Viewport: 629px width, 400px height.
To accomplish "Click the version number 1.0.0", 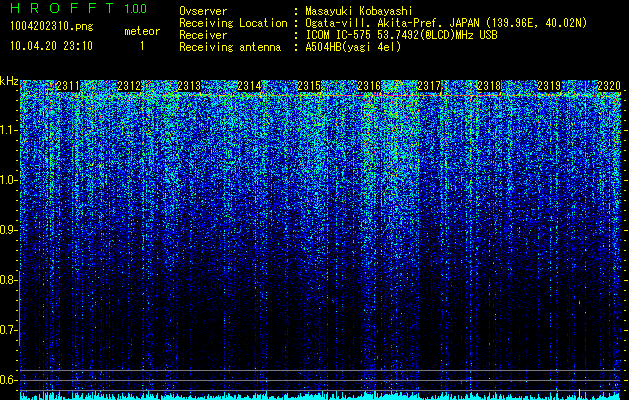I will 136,8.
